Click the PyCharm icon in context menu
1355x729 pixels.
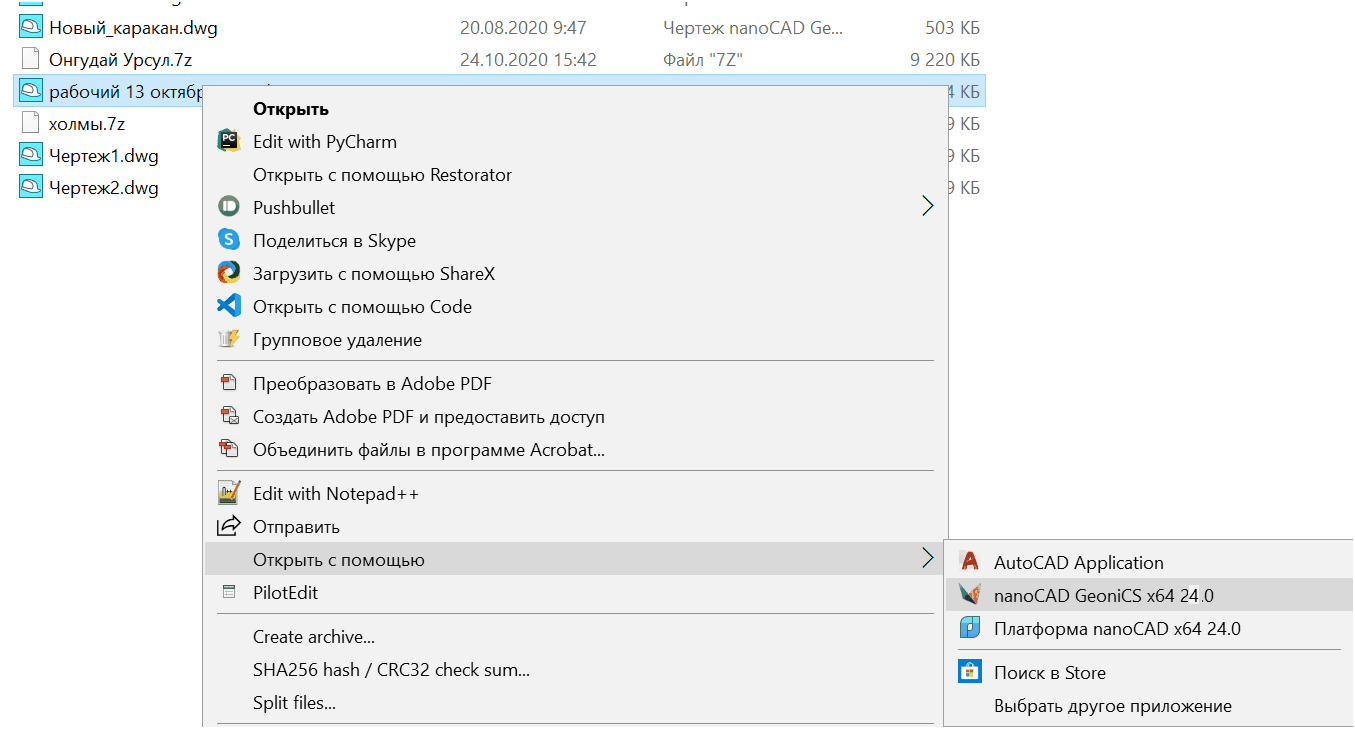coord(229,142)
